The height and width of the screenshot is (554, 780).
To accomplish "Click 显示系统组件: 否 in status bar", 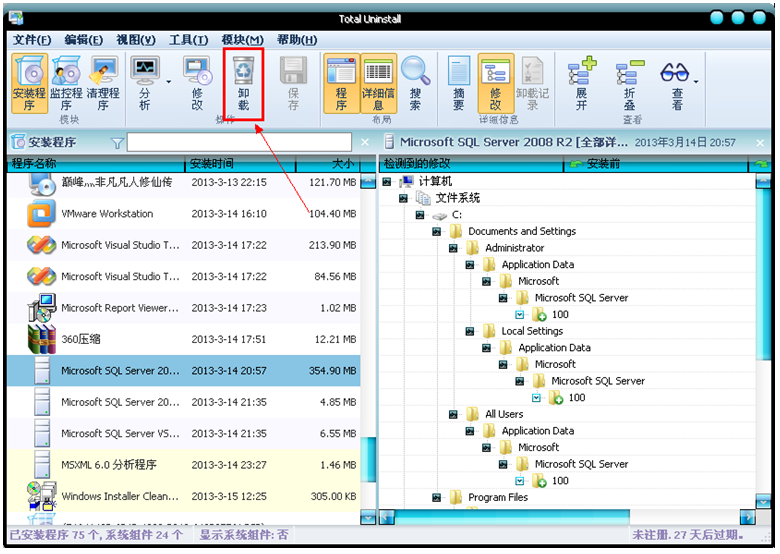I will click(244, 535).
